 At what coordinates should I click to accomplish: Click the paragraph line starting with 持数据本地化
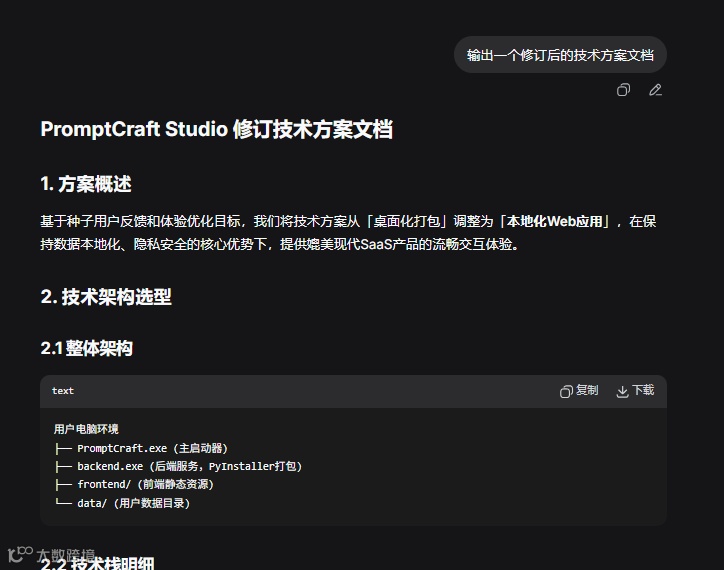coord(280,244)
